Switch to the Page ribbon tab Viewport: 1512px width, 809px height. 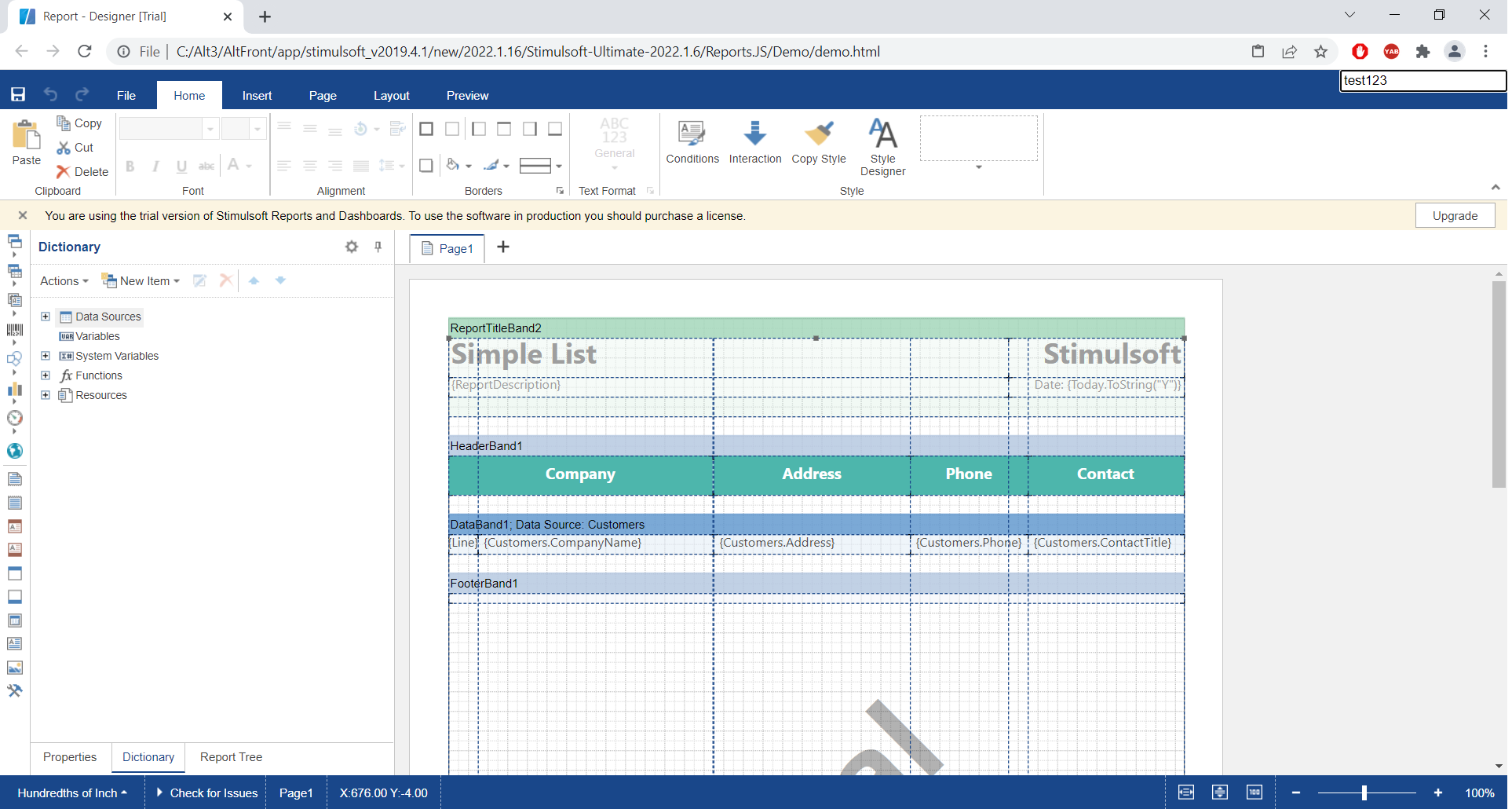(323, 95)
